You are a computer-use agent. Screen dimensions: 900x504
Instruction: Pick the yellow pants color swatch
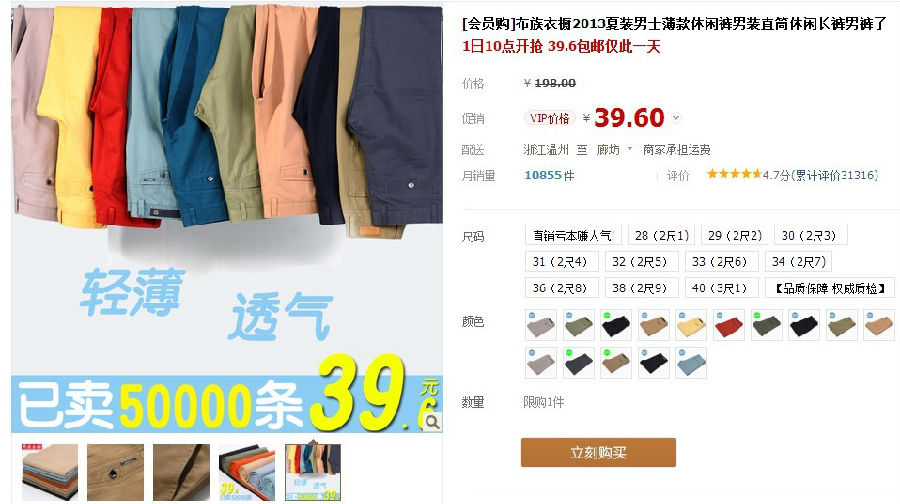tap(691, 325)
